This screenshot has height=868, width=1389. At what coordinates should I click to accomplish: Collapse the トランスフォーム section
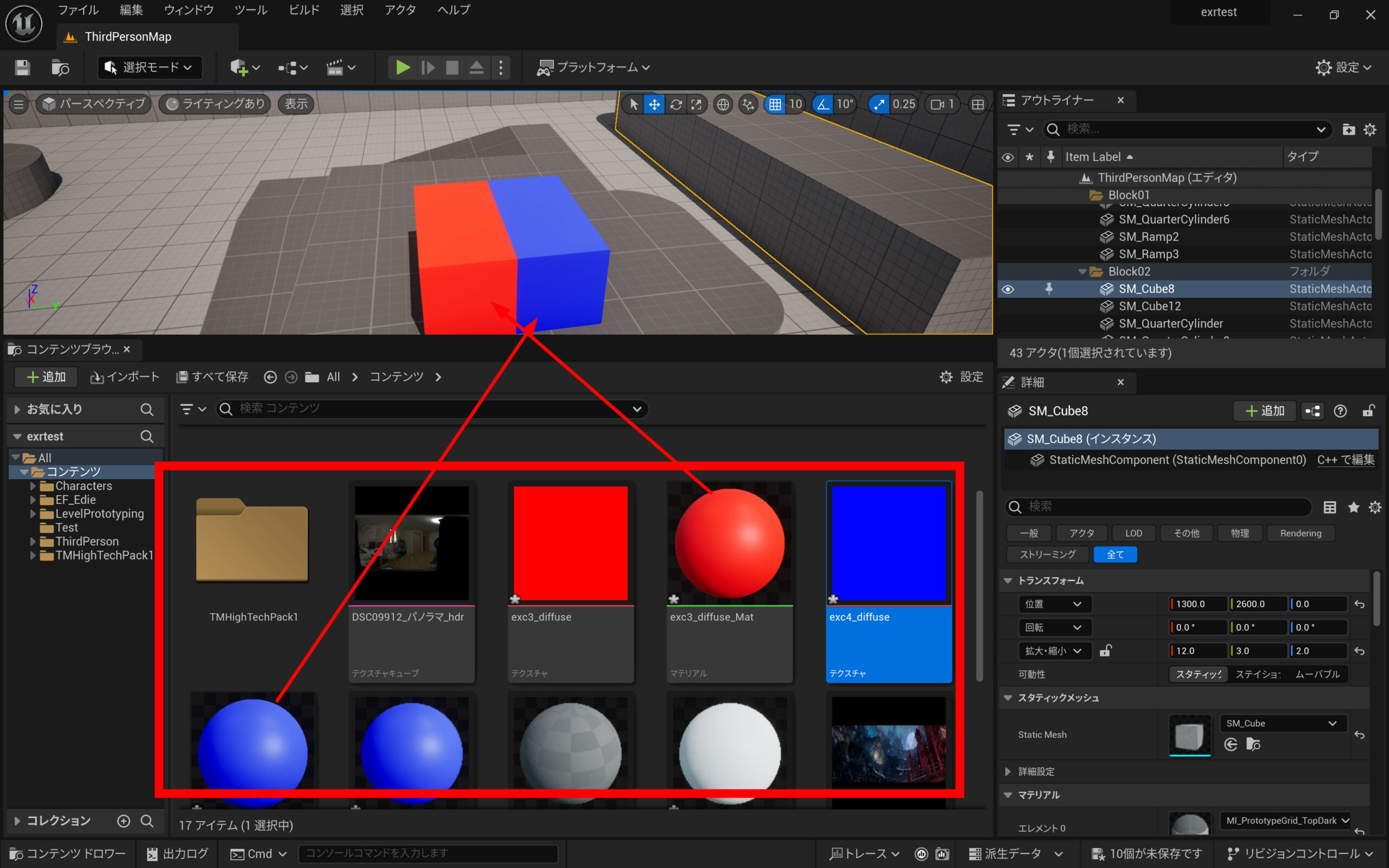[x=1008, y=580]
